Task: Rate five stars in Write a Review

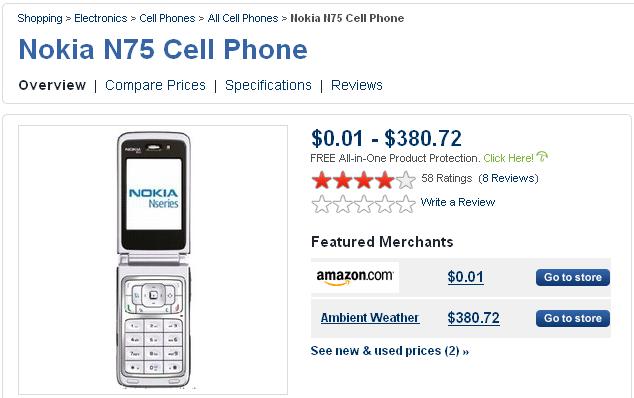Action: [x=406, y=204]
